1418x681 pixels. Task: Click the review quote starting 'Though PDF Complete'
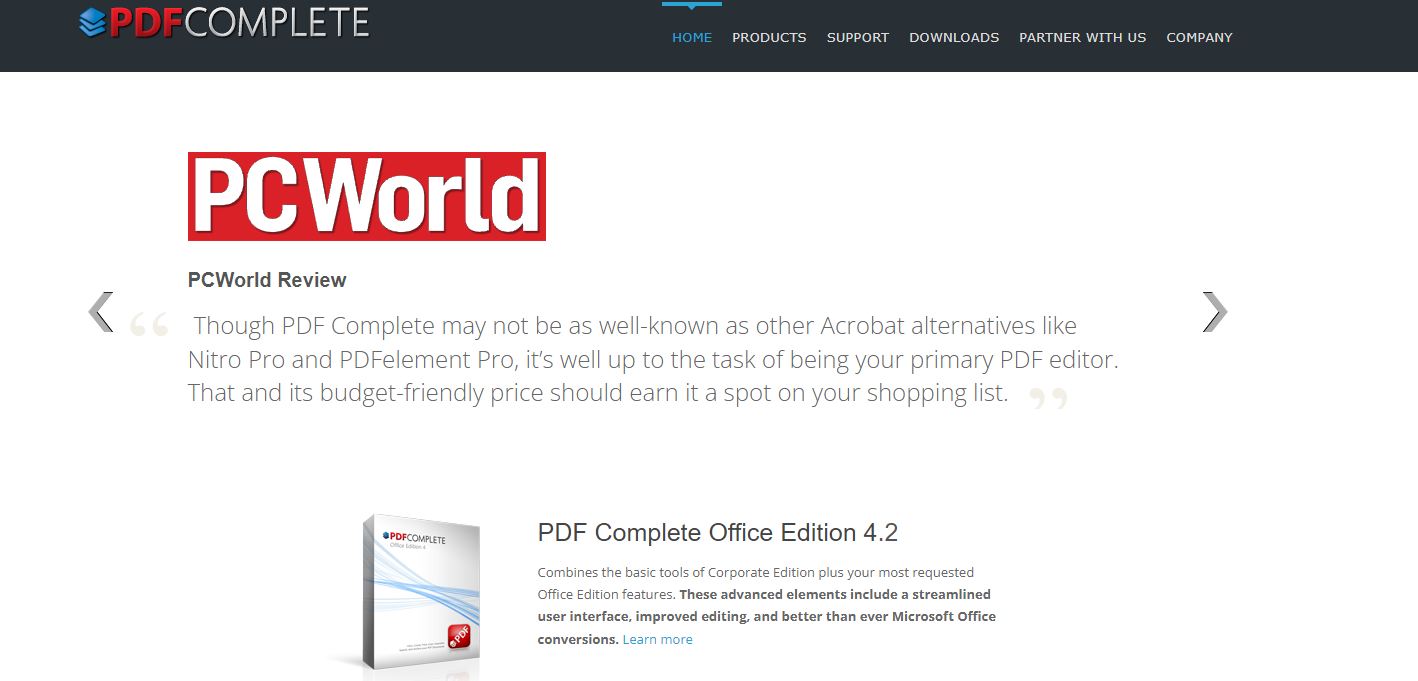(x=653, y=359)
